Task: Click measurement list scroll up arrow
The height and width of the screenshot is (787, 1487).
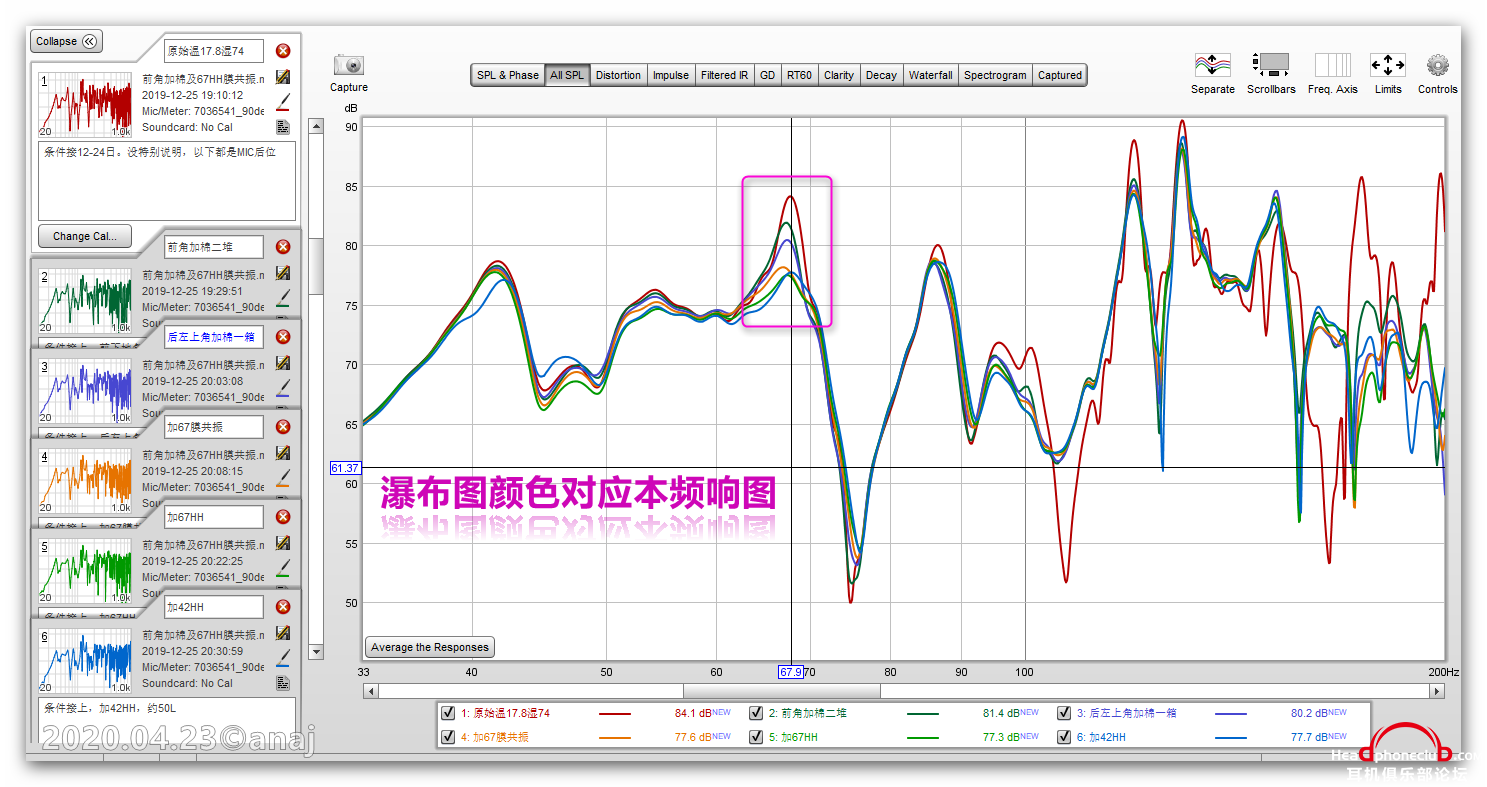Action: (x=316, y=126)
